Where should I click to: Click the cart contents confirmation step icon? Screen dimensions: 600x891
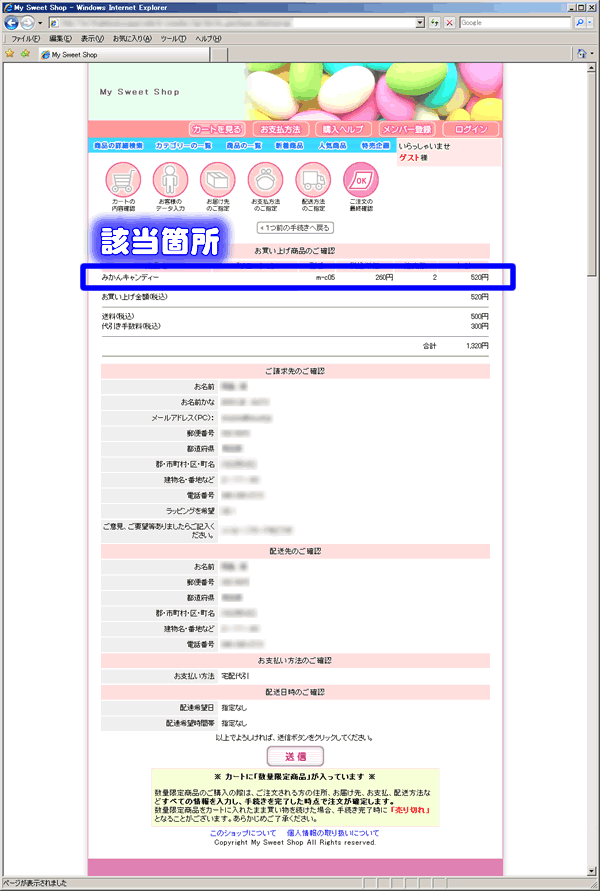coord(123,180)
